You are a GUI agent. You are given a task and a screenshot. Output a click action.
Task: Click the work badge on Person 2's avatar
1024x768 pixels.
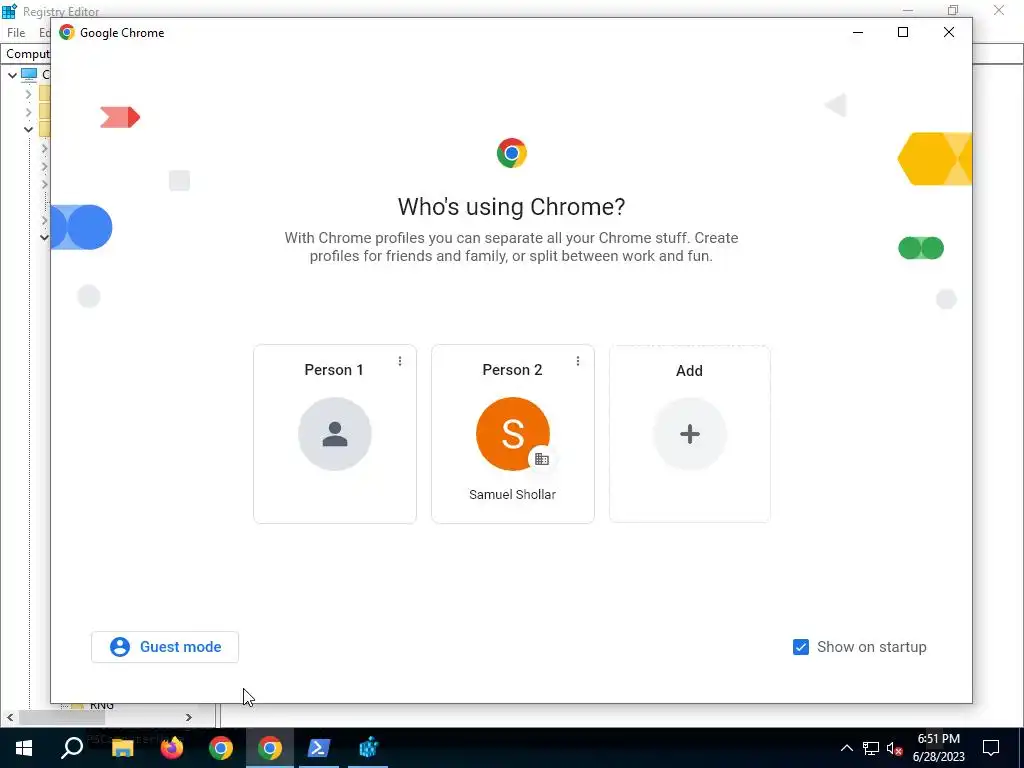[541, 458]
